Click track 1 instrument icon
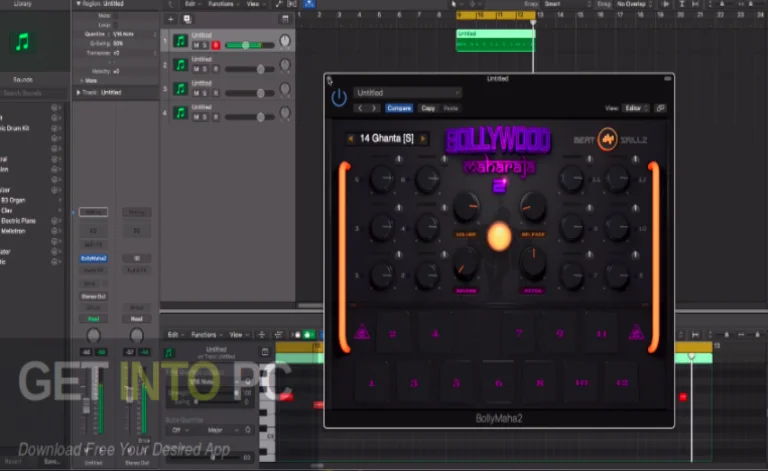The image size is (768, 471). point(181,41)
